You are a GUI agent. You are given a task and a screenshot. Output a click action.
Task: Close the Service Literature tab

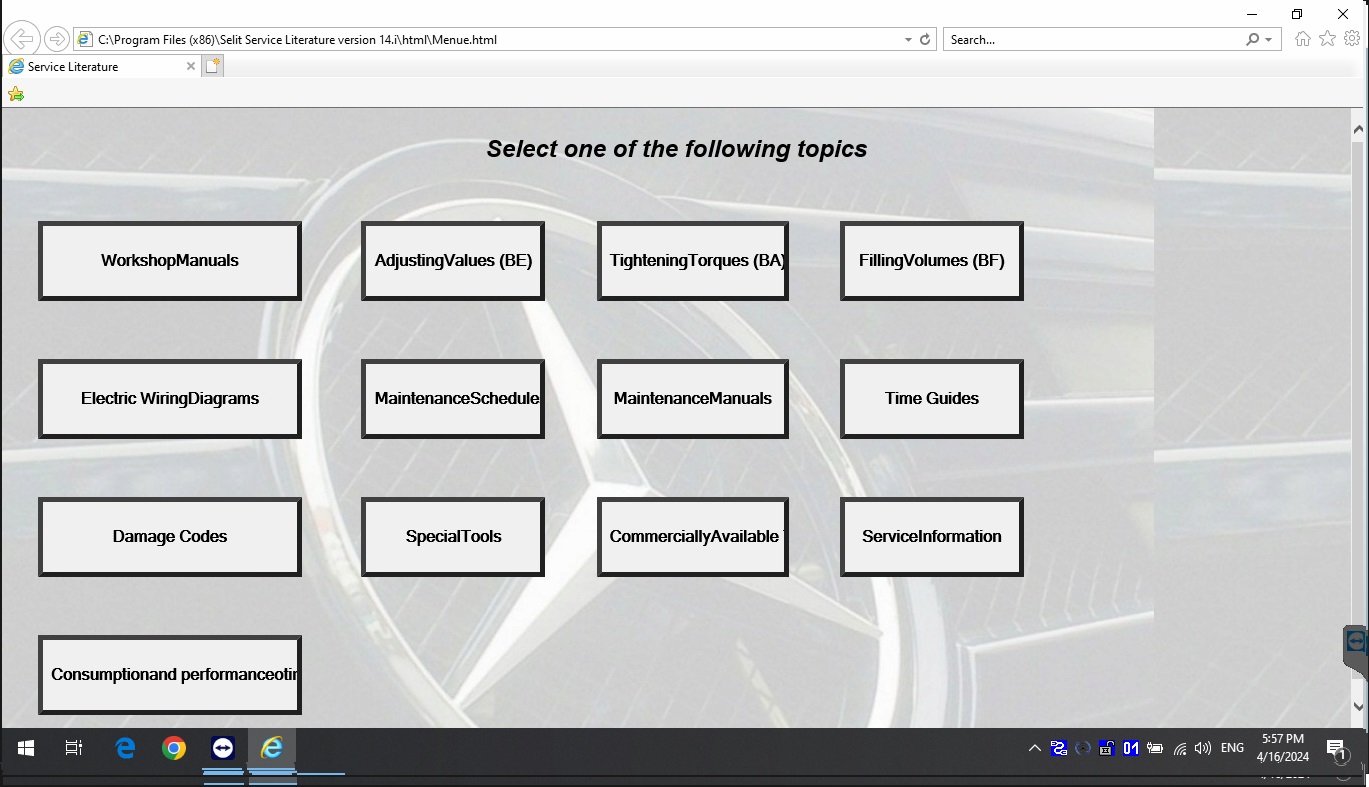pyautogui.click(x=191, y=66)
